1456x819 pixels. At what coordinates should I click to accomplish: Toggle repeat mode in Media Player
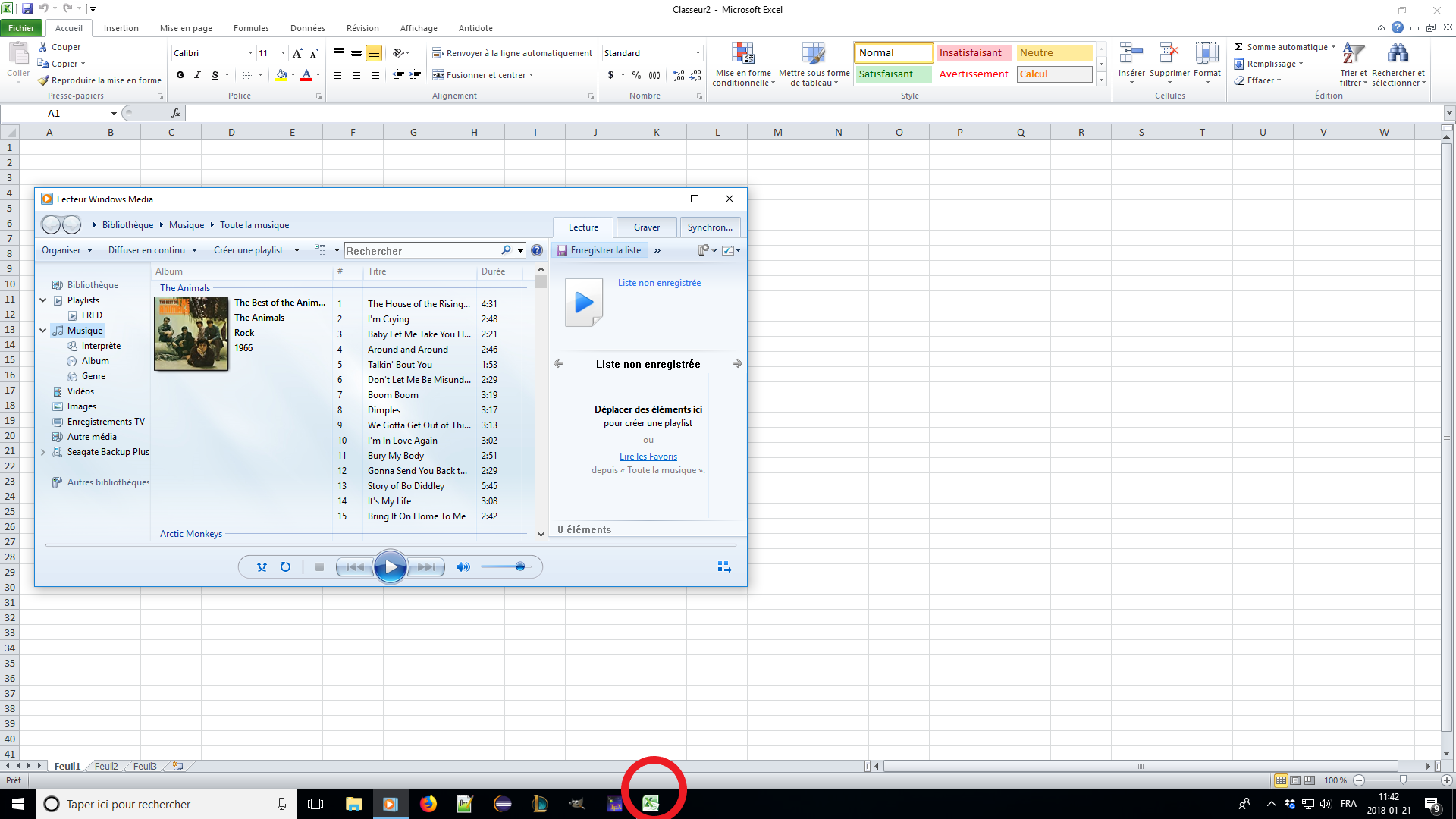[285, 566]
